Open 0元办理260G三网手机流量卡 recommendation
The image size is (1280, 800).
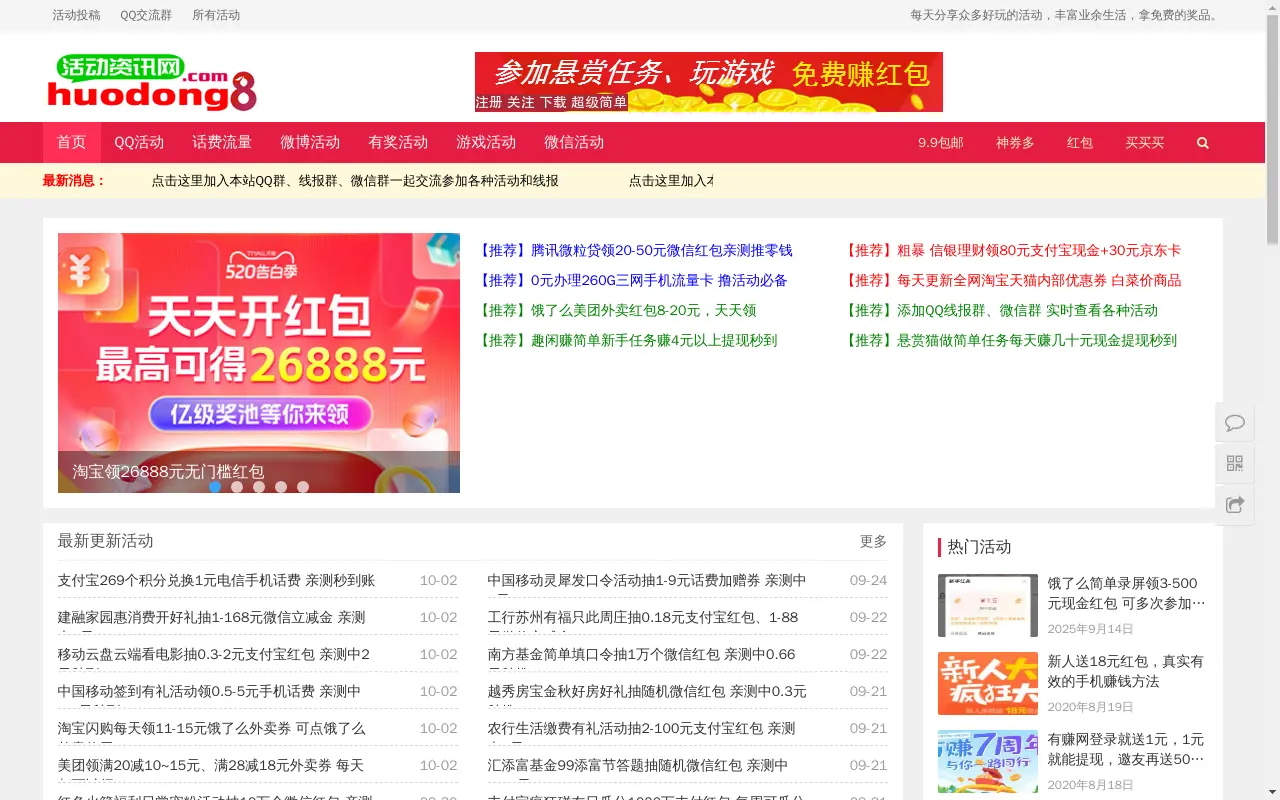(633, 280)
